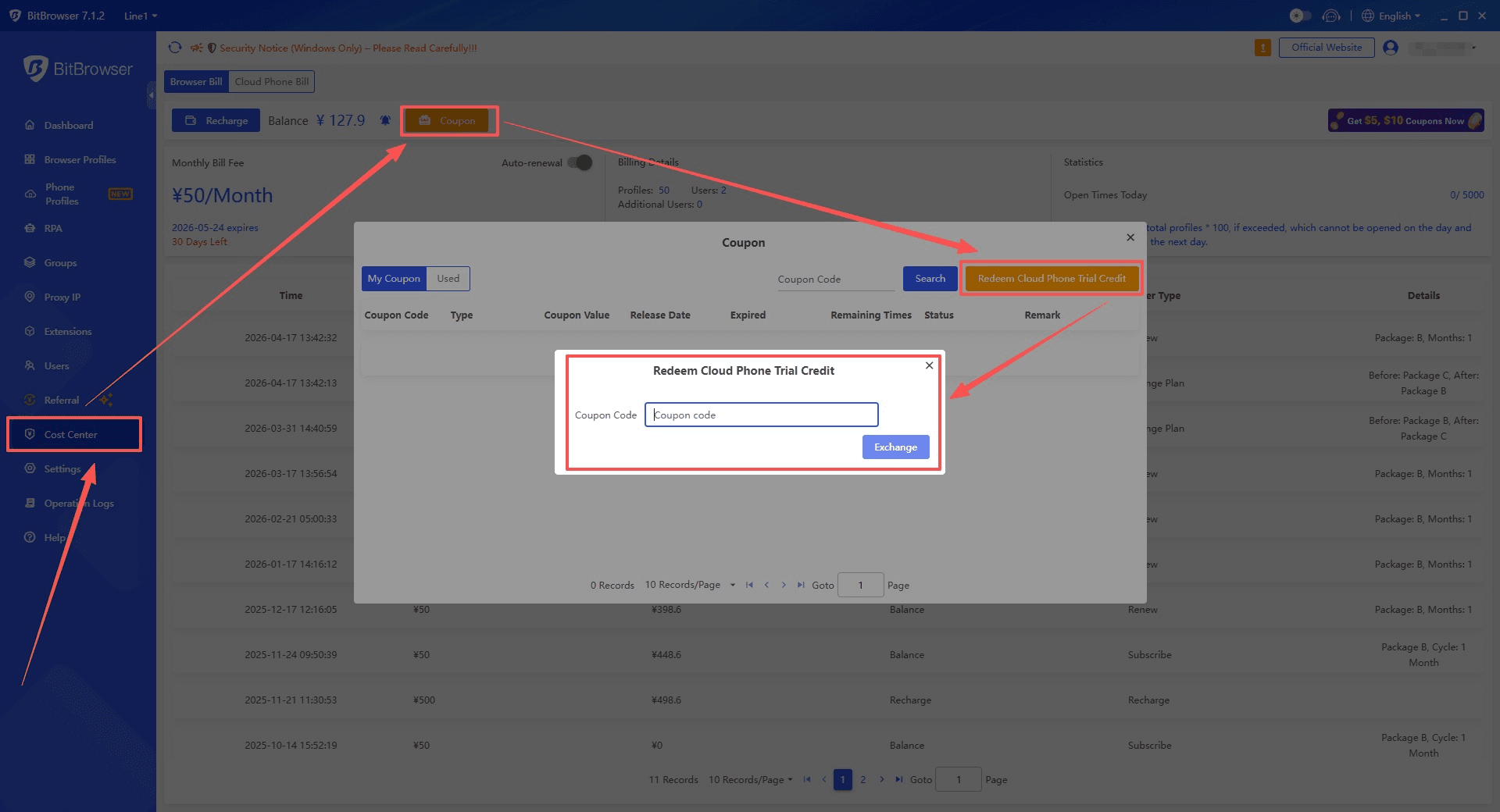The image size is (1500, 812).
Task: Select the My Coupon tab
Action: 394,279
